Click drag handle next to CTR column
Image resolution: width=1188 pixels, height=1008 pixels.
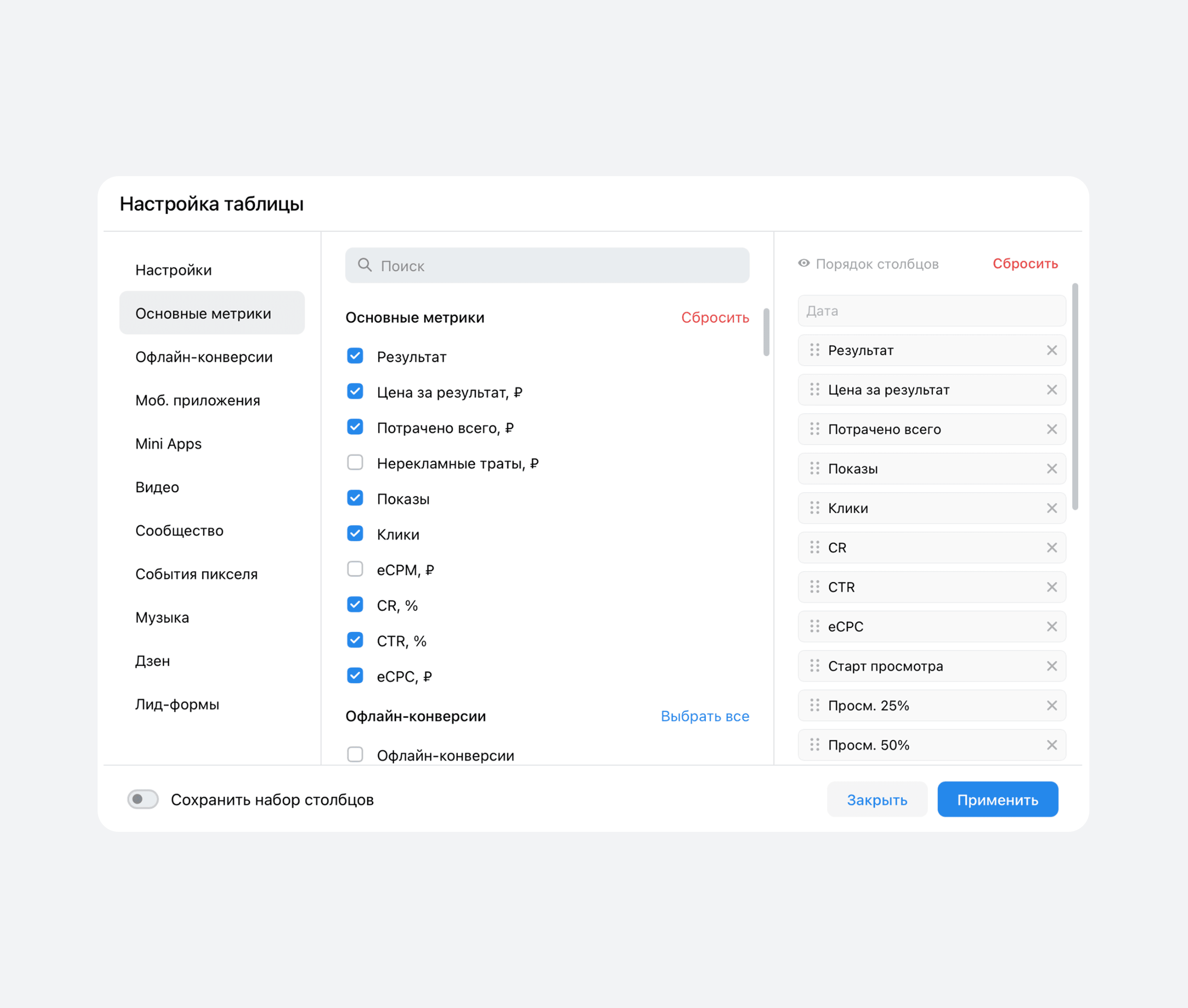point(815,587)
